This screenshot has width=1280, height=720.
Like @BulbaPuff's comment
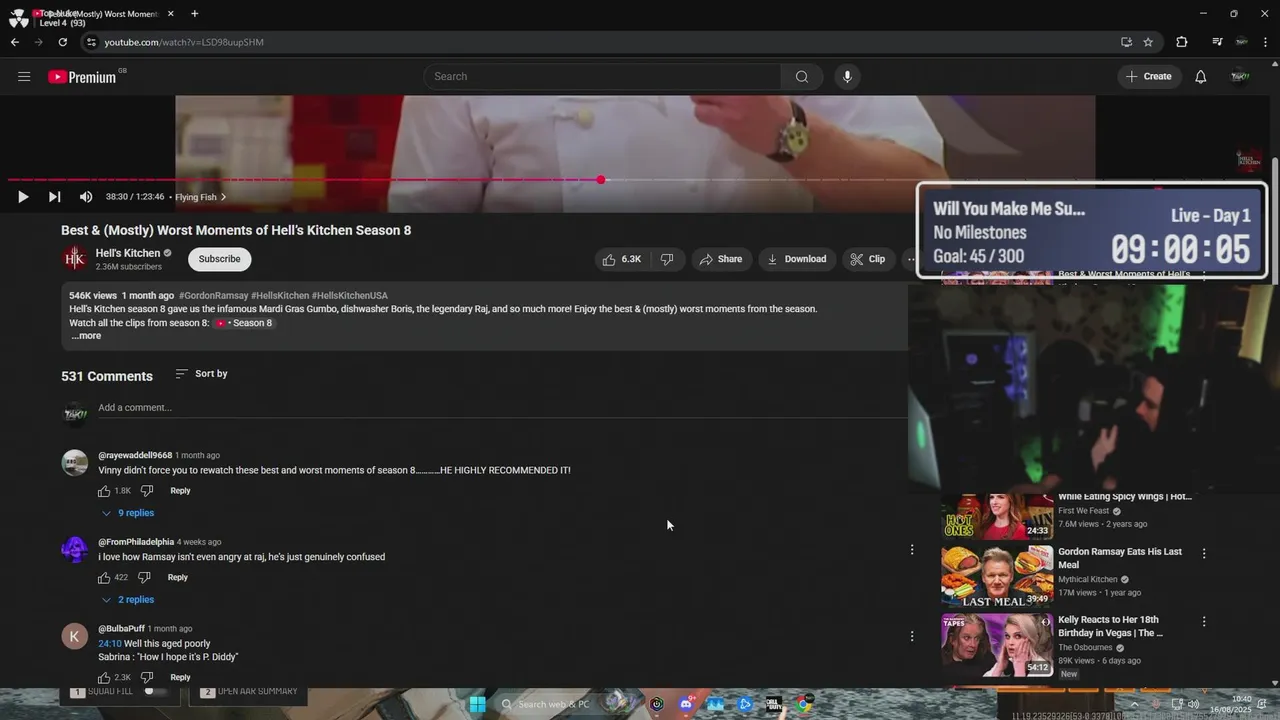104,678
